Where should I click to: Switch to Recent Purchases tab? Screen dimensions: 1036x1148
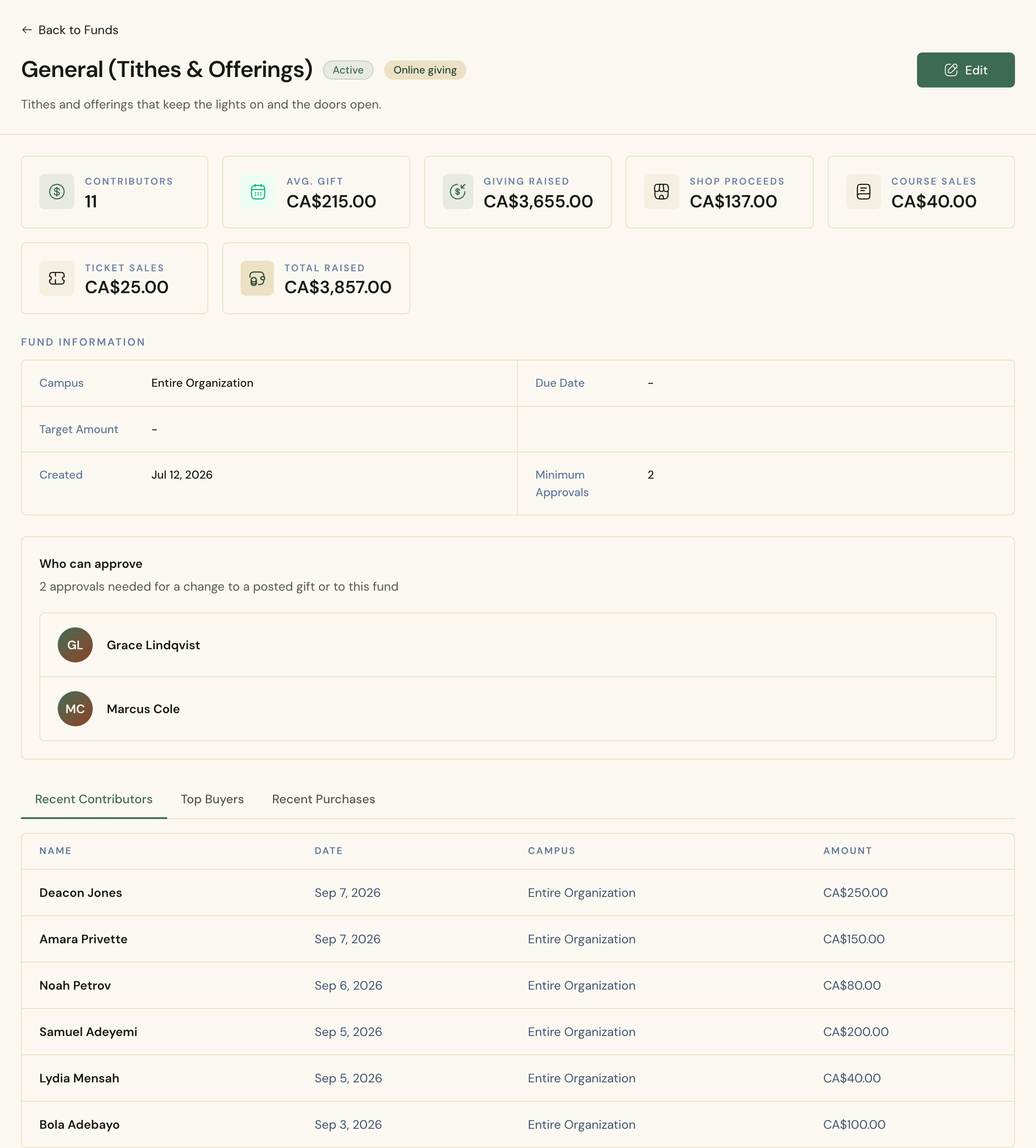pyautogui.click(x=323, y=799)
